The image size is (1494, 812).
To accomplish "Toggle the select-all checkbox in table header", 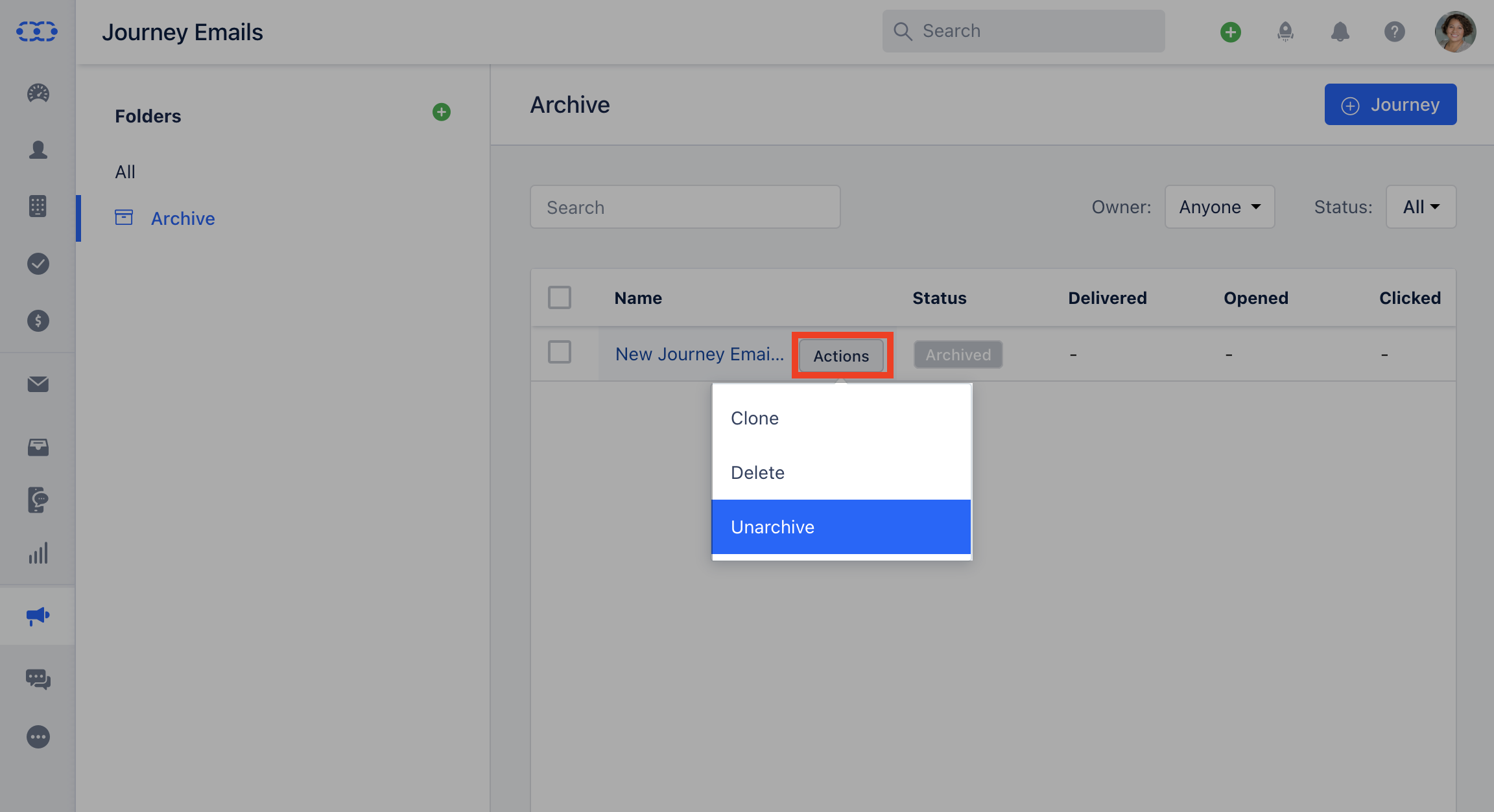I will click(x=559, y=297).
